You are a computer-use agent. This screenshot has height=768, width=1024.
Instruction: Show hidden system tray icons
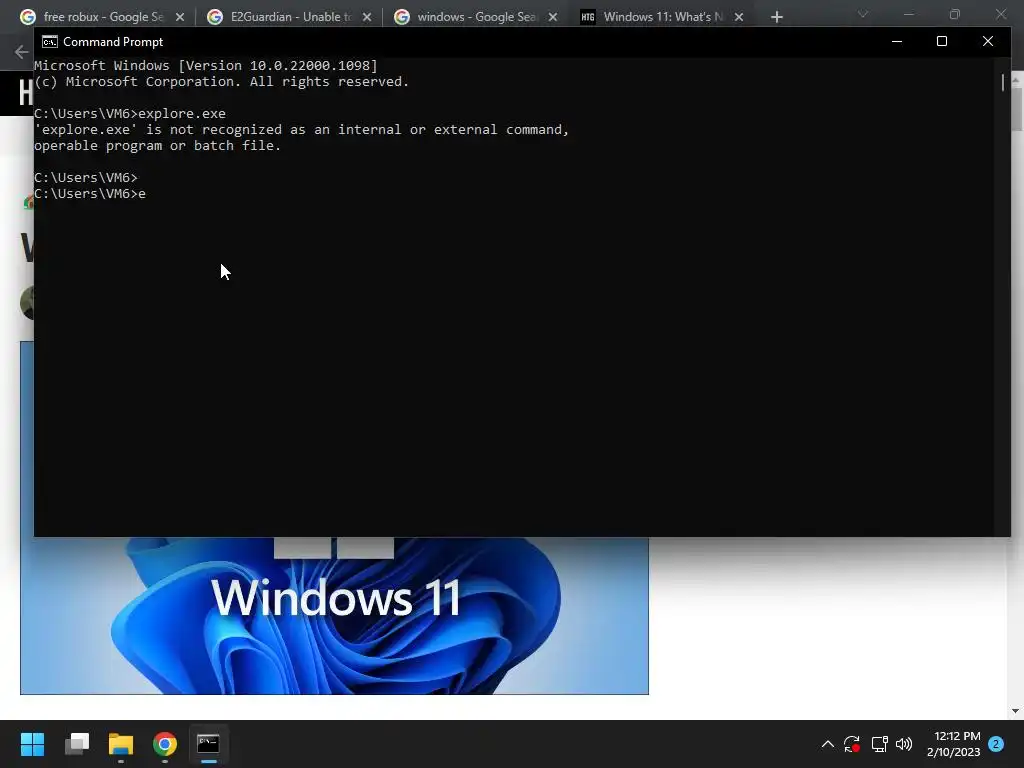click(x=827, y=744)
